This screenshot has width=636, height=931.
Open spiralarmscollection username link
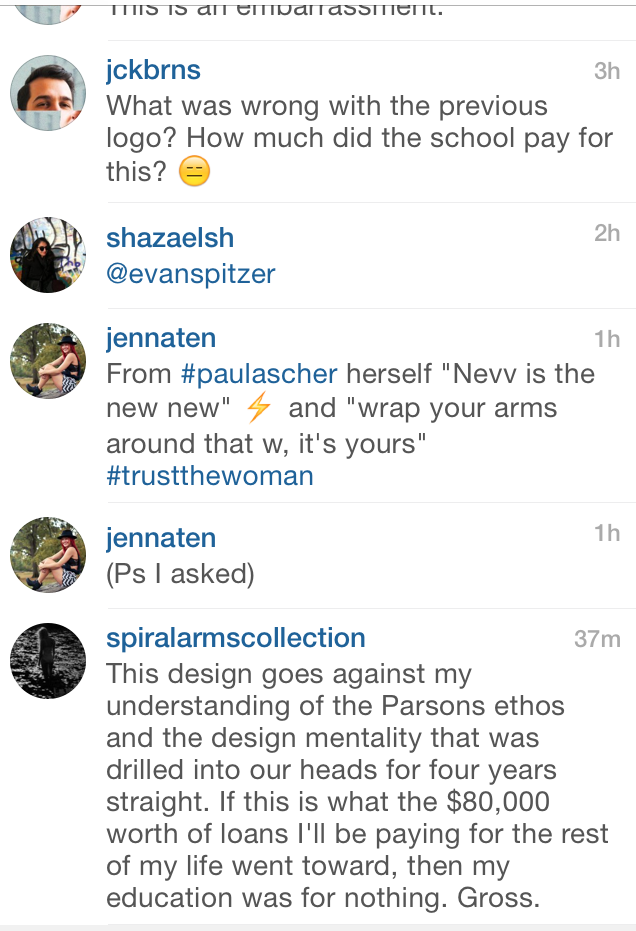click(236, 638)
